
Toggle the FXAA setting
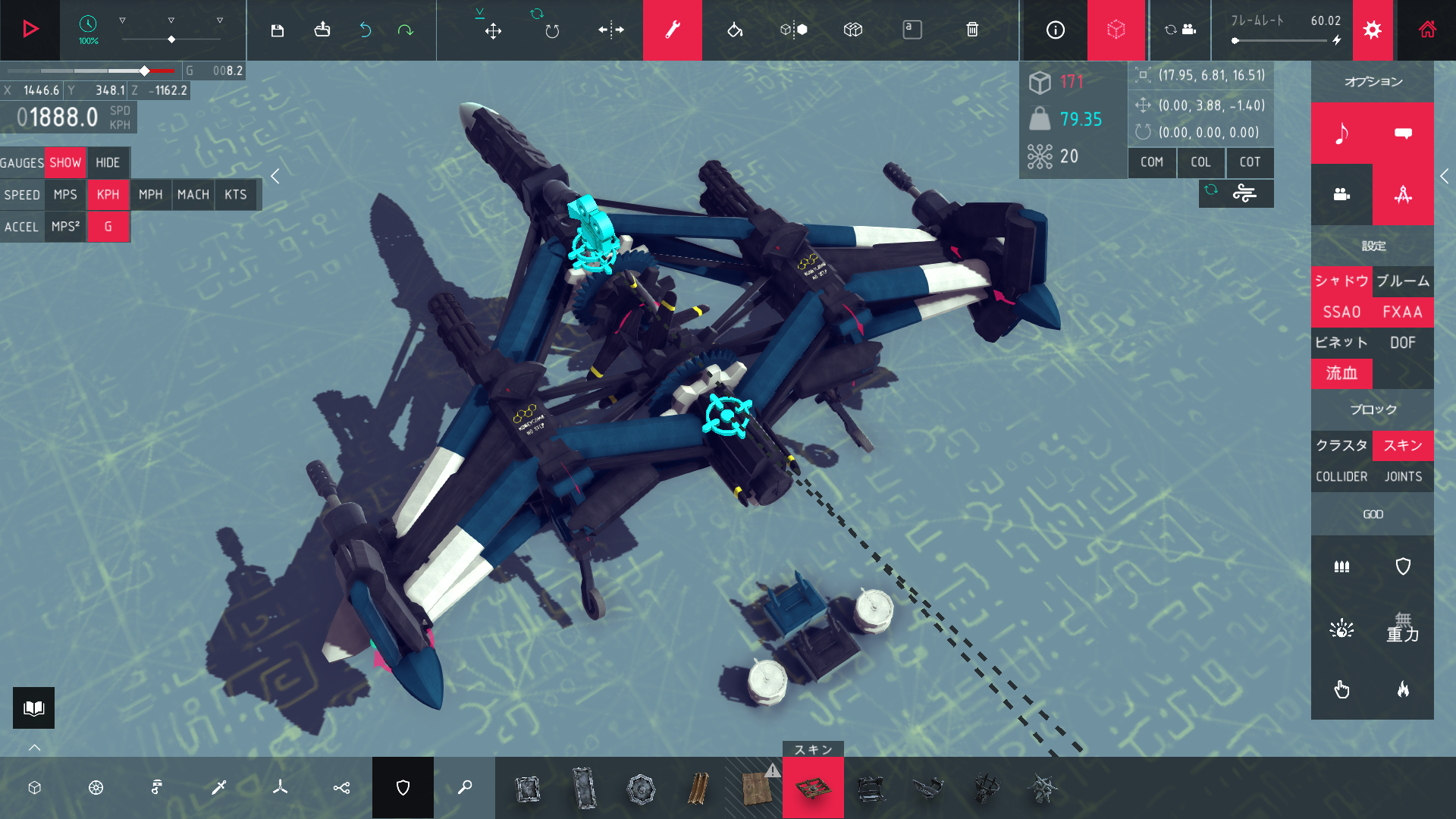click(1402, 312)
